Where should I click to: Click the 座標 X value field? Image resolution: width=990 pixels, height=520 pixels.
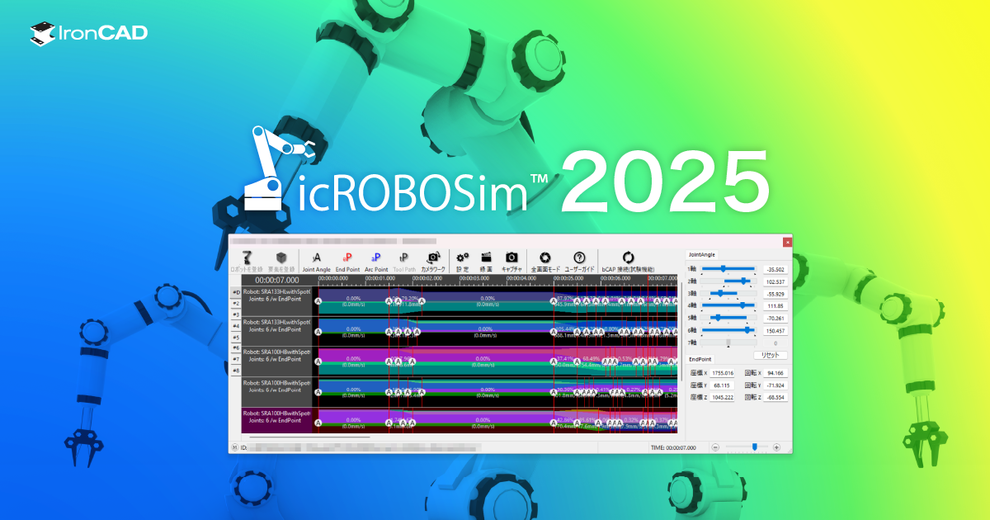(722, 373)
